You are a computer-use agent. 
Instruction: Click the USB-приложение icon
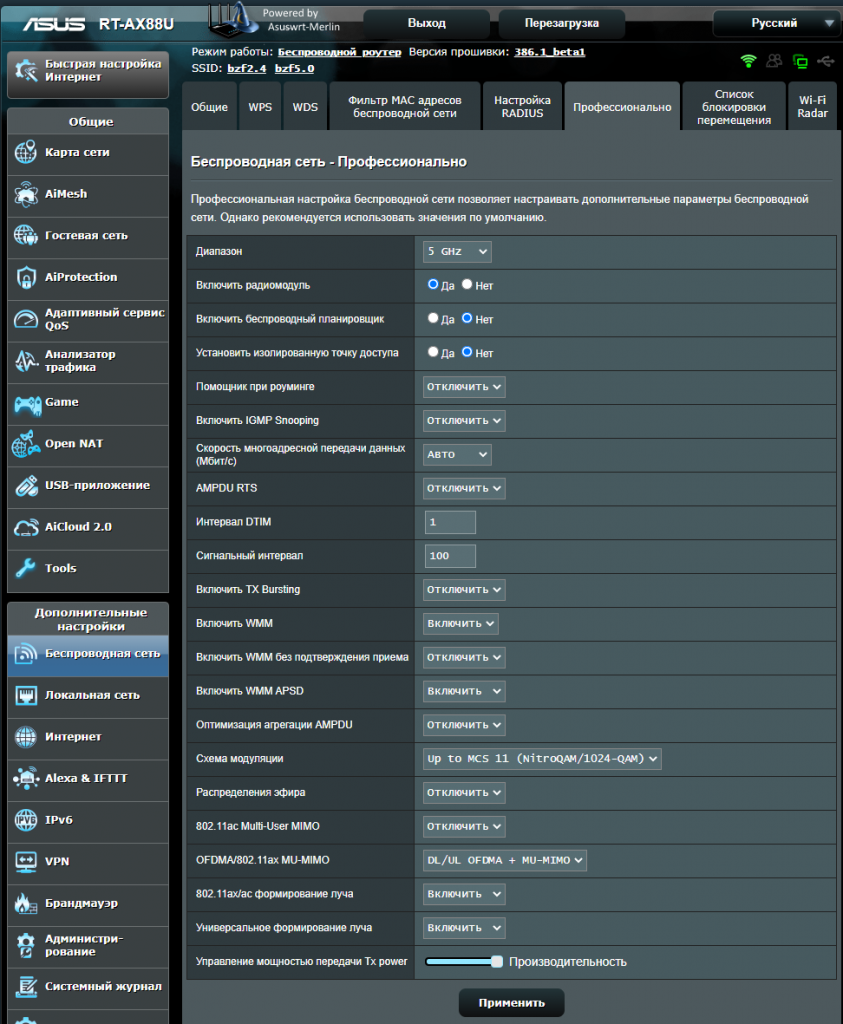pyautogui.click(x=26, y=485)
